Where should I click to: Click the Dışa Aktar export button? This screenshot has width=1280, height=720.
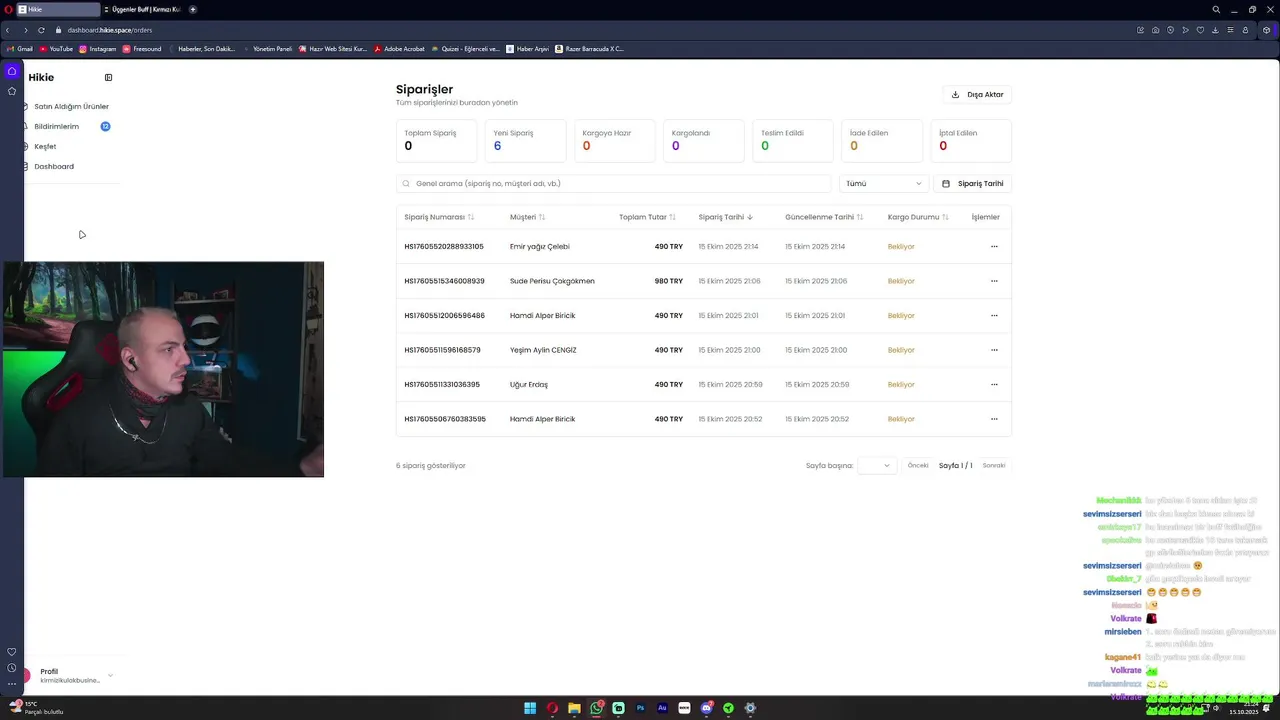click(x=977, y=94)
